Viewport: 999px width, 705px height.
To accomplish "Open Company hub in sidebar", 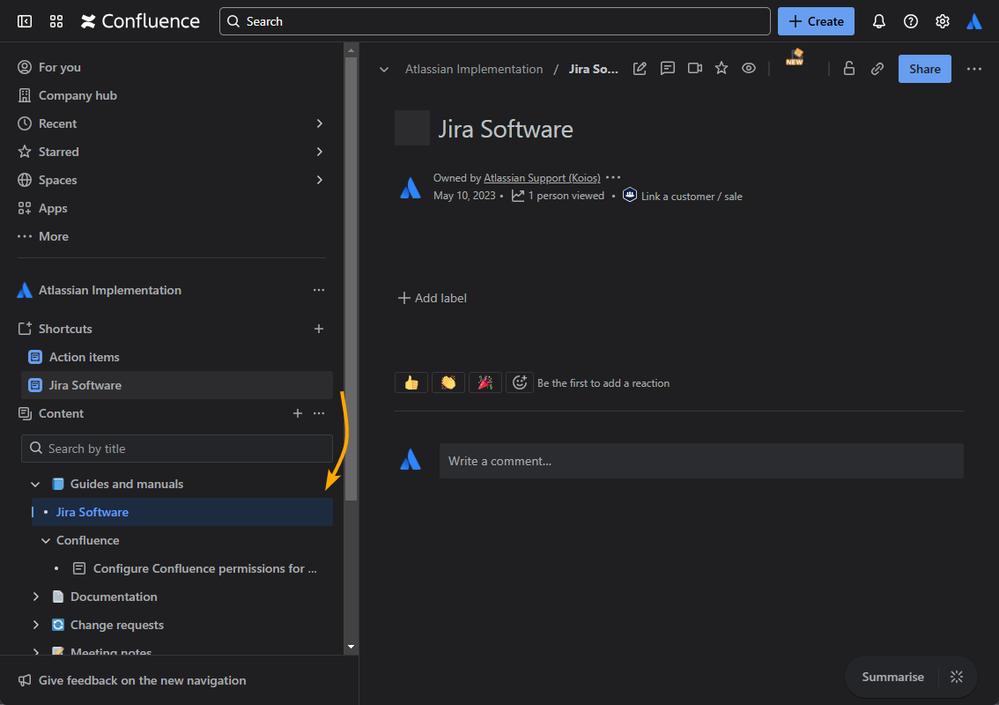I will 77,96.
